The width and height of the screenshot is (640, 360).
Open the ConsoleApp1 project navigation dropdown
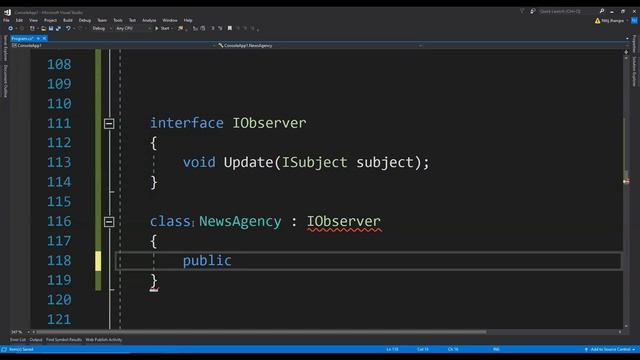coord(113,46)
